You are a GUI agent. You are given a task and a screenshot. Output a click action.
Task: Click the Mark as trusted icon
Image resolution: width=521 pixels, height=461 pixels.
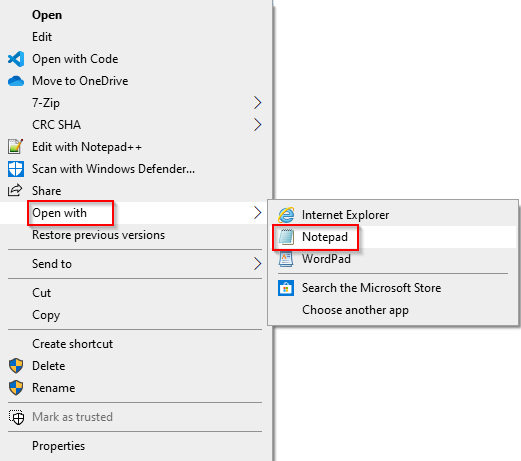(16, 417)
